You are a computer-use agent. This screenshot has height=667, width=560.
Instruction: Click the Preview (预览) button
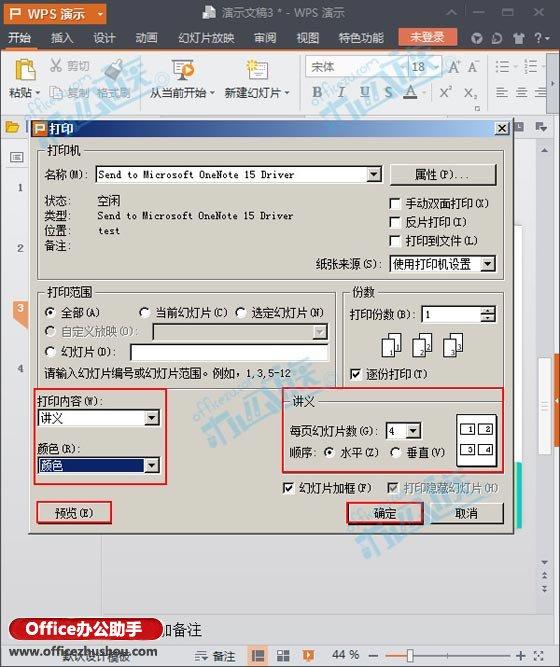74,513
